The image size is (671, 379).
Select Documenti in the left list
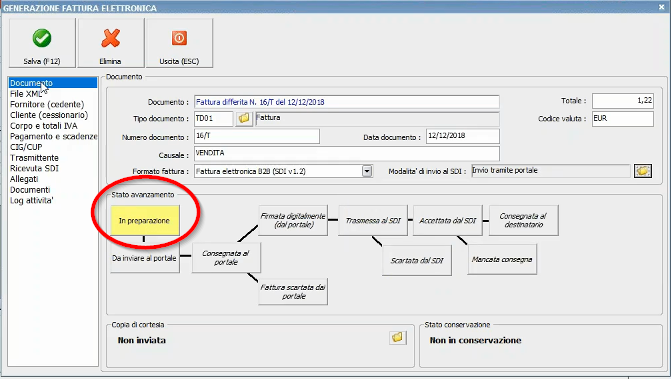coord(53,190)
